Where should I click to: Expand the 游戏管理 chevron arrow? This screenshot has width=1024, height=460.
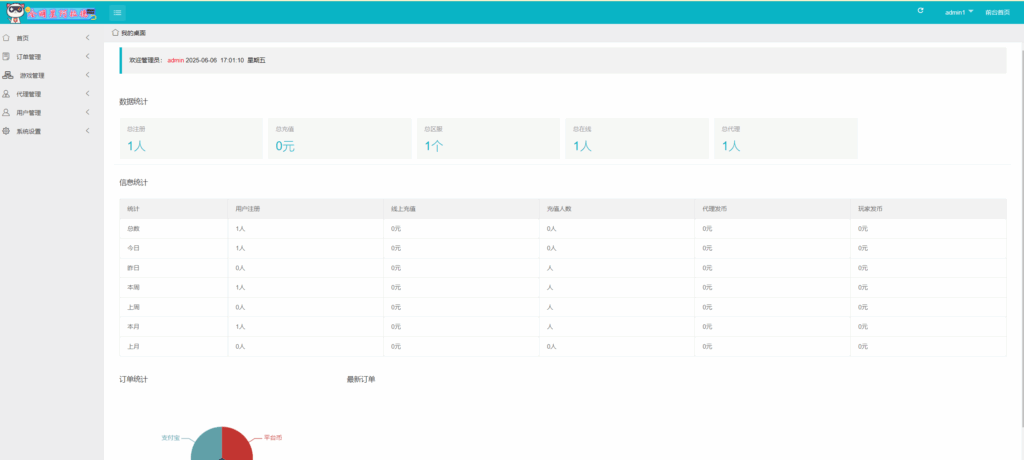click(88, 75)
